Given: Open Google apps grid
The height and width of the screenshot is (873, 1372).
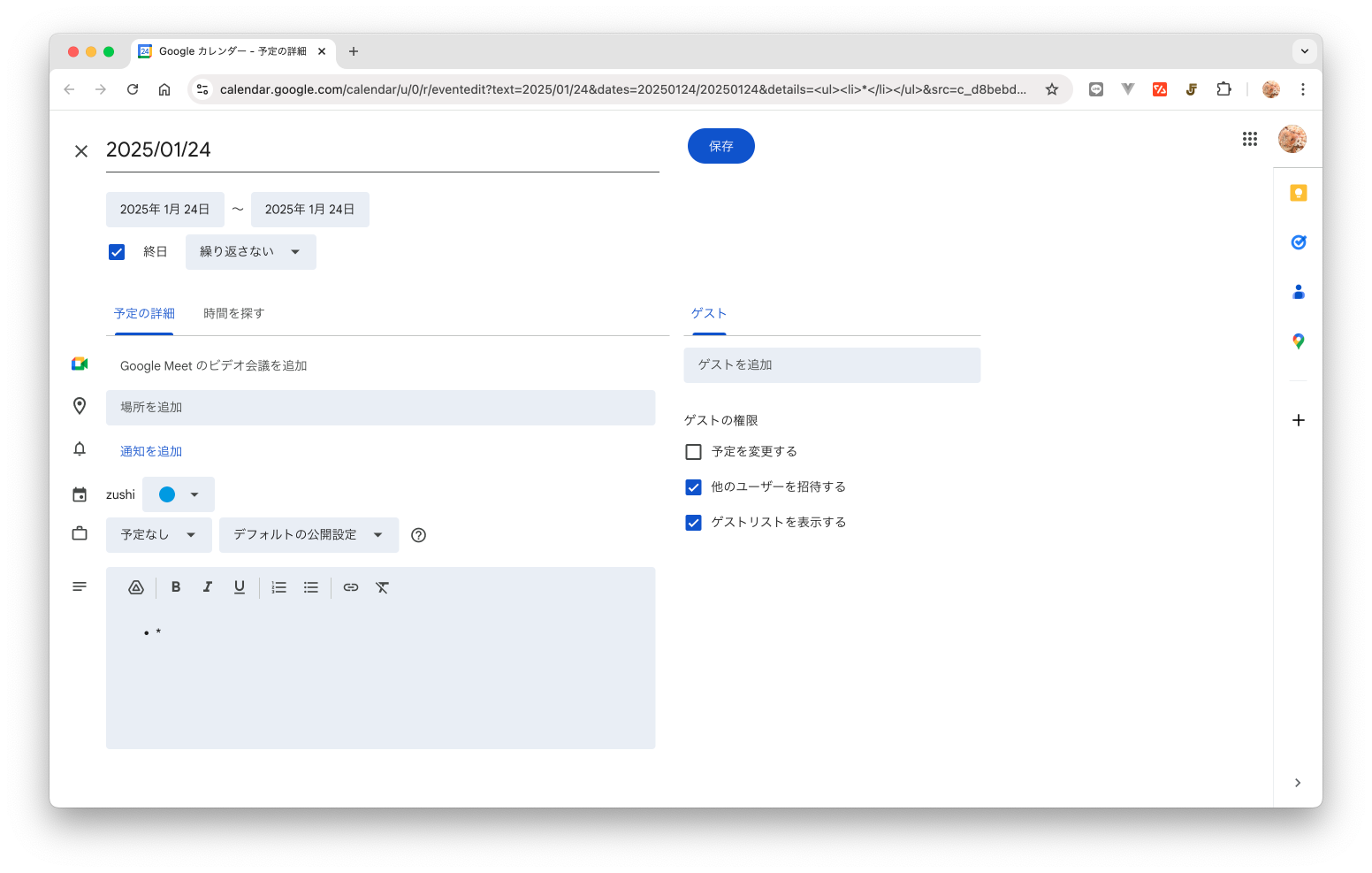Looking at the screenshot, I should (1250, 139).
